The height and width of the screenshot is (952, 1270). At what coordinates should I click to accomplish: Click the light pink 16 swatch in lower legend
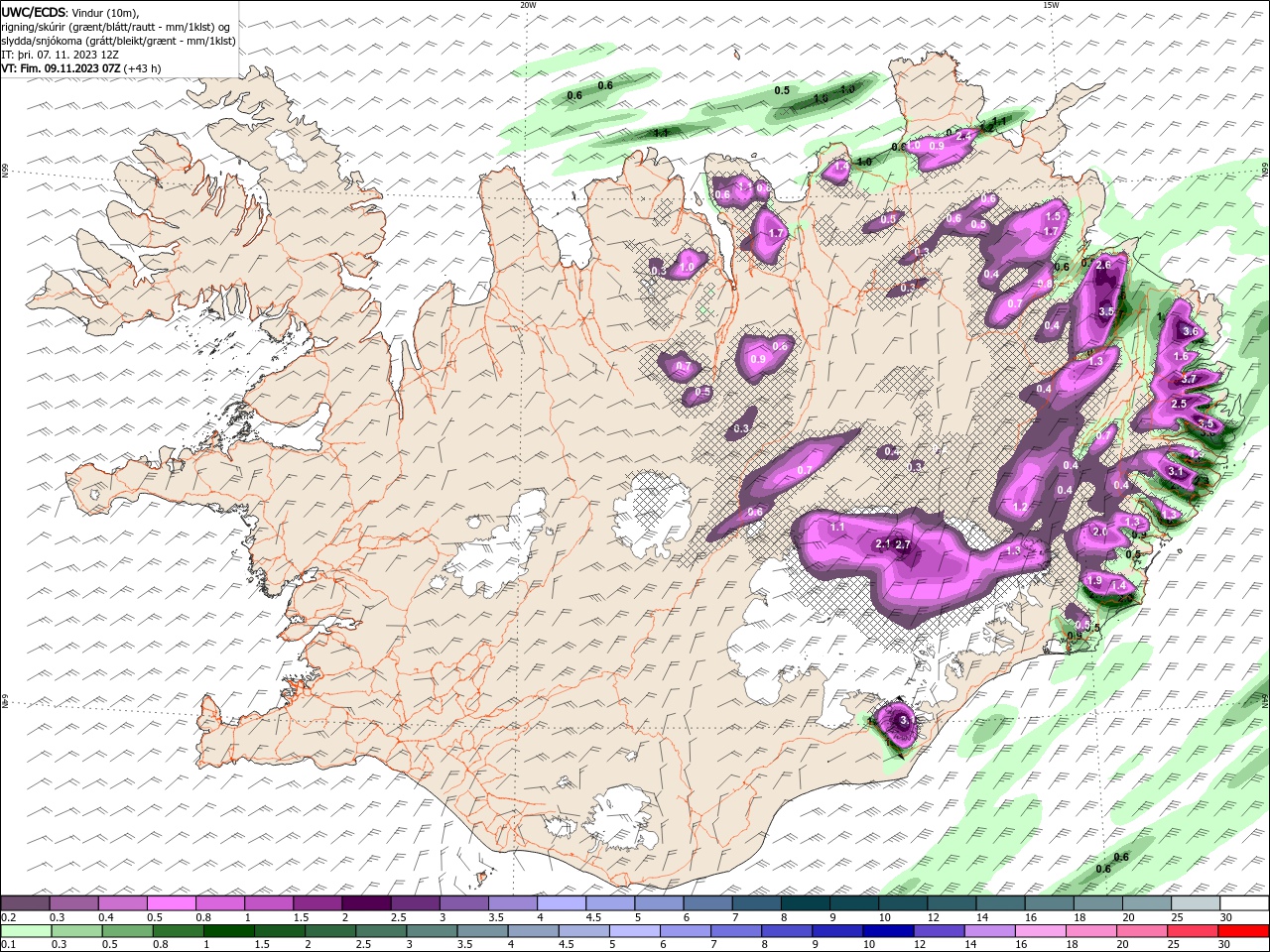[1041, 931]
